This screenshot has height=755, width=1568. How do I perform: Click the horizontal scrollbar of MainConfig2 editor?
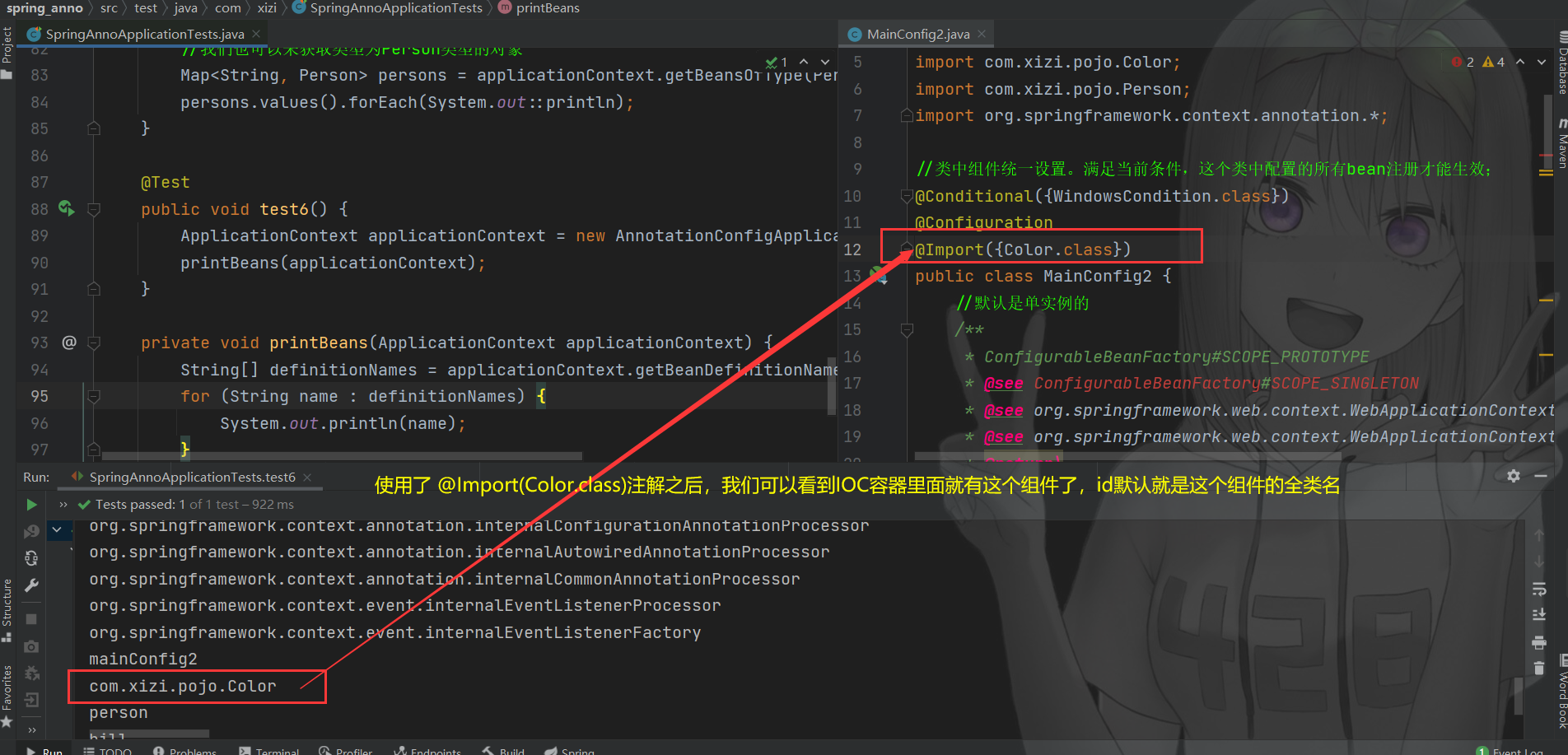[x=1127, y=455]
